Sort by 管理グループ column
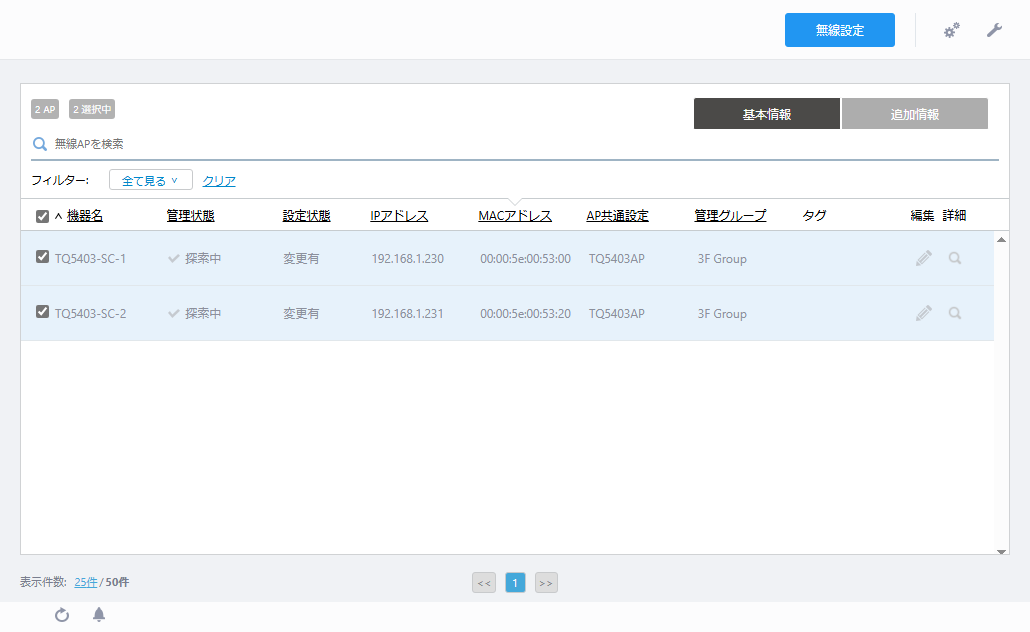 tap(730, 215)
